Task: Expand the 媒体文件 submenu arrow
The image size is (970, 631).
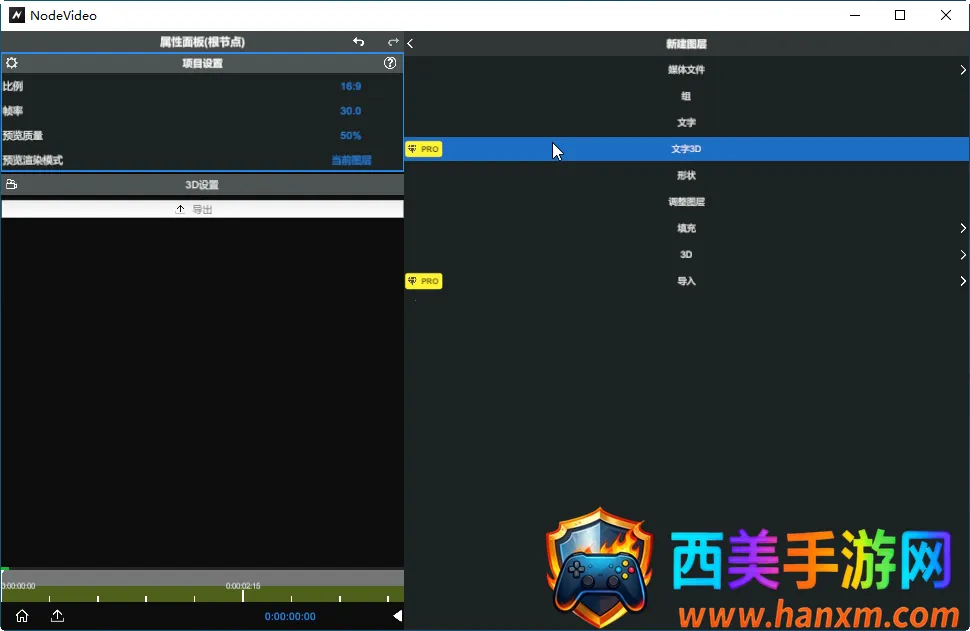Action: click(962, 70)
